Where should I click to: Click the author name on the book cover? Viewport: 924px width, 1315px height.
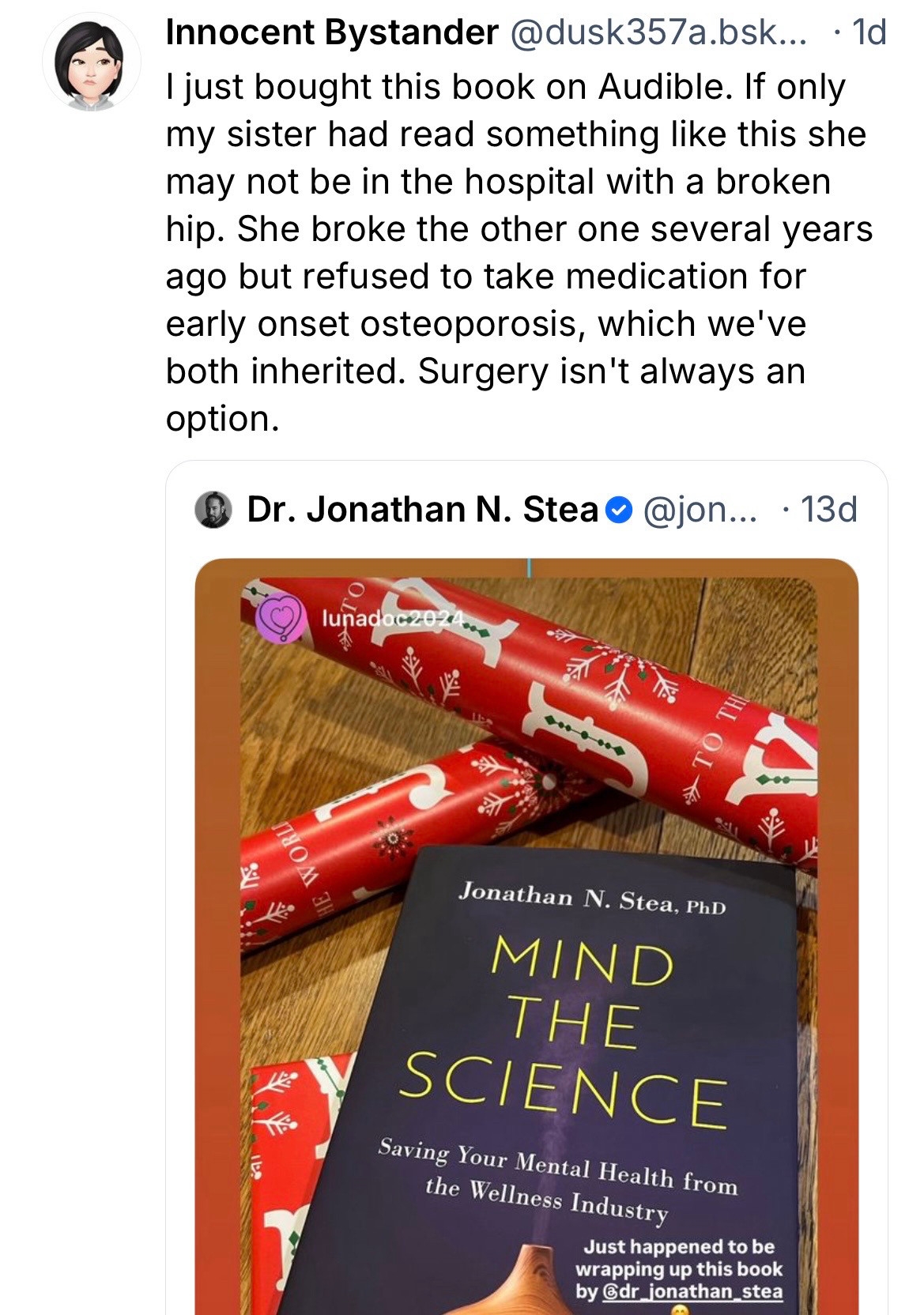tap(591, 899)
